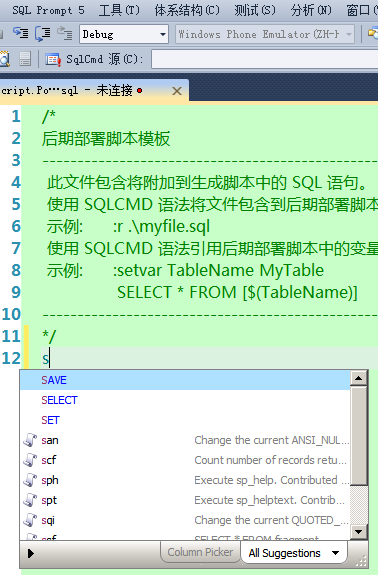Choose the spt snippet suggestion
The width and height of the screenshot is (378, 575).
[x=185, y=500]
